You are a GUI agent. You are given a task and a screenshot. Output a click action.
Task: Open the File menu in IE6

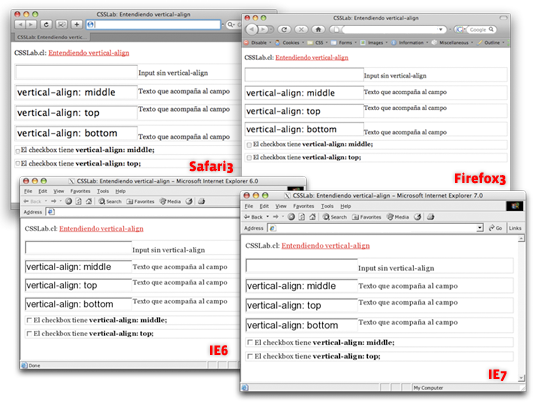28,191
